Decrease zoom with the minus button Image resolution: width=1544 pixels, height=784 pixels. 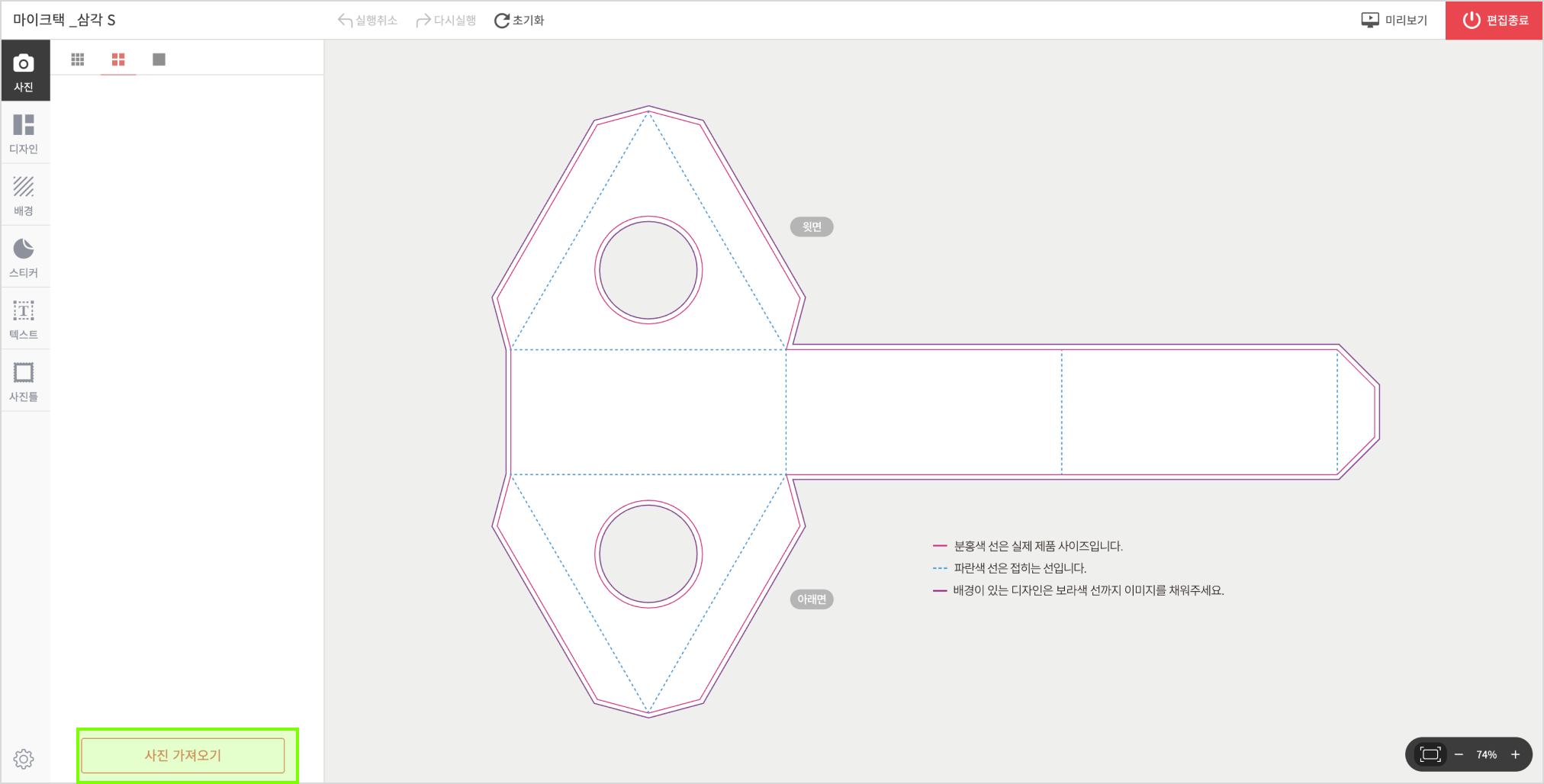point(1459,754)
